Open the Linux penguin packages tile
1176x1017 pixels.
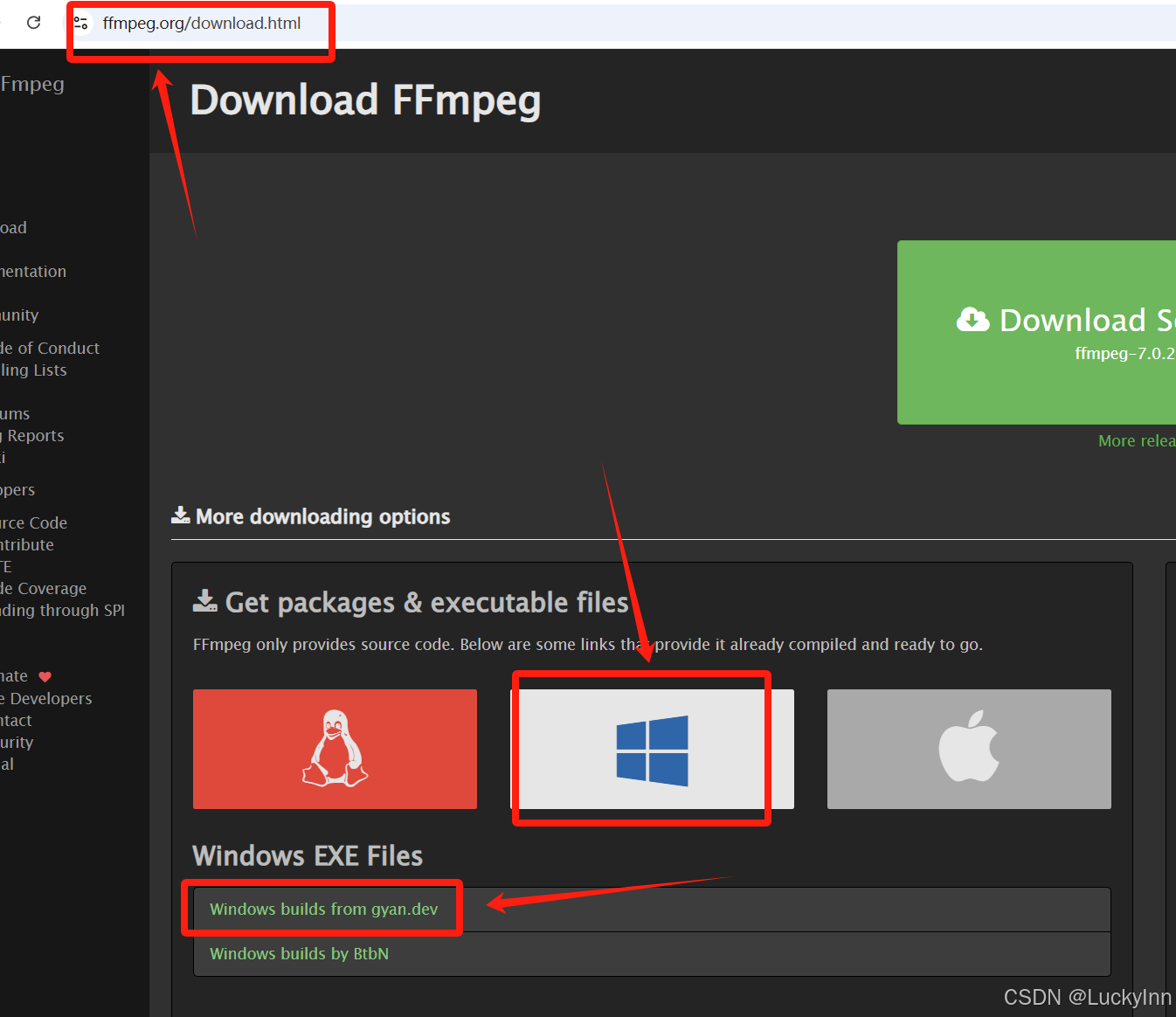coord(335,749)
